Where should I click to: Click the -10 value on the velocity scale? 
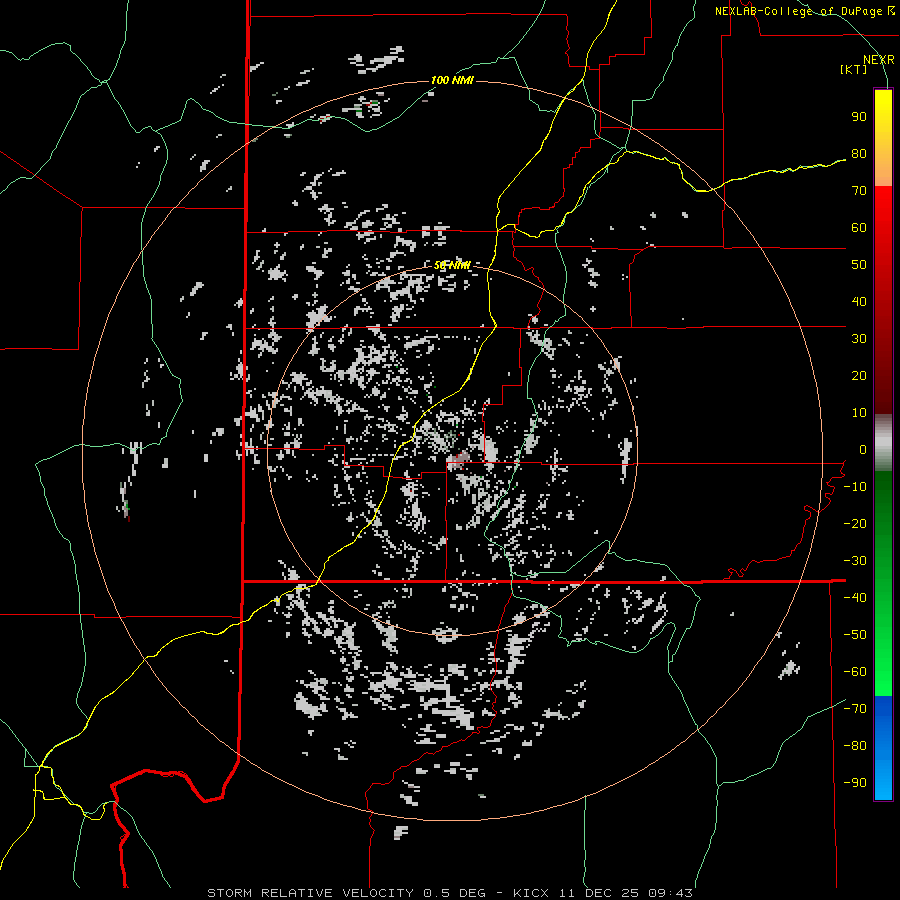pos(855,487)
